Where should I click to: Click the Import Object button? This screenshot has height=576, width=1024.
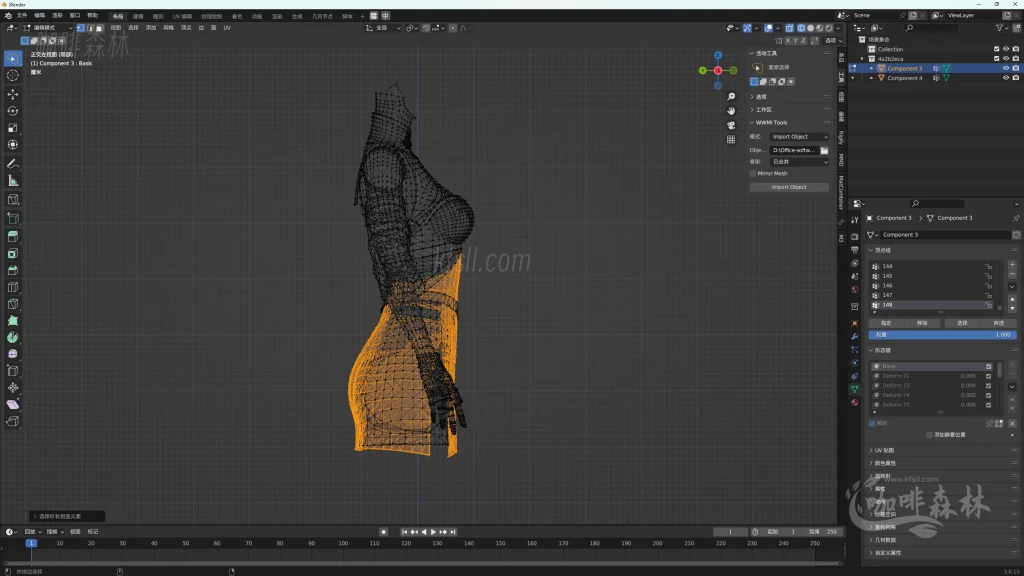(x=789, y=187)
